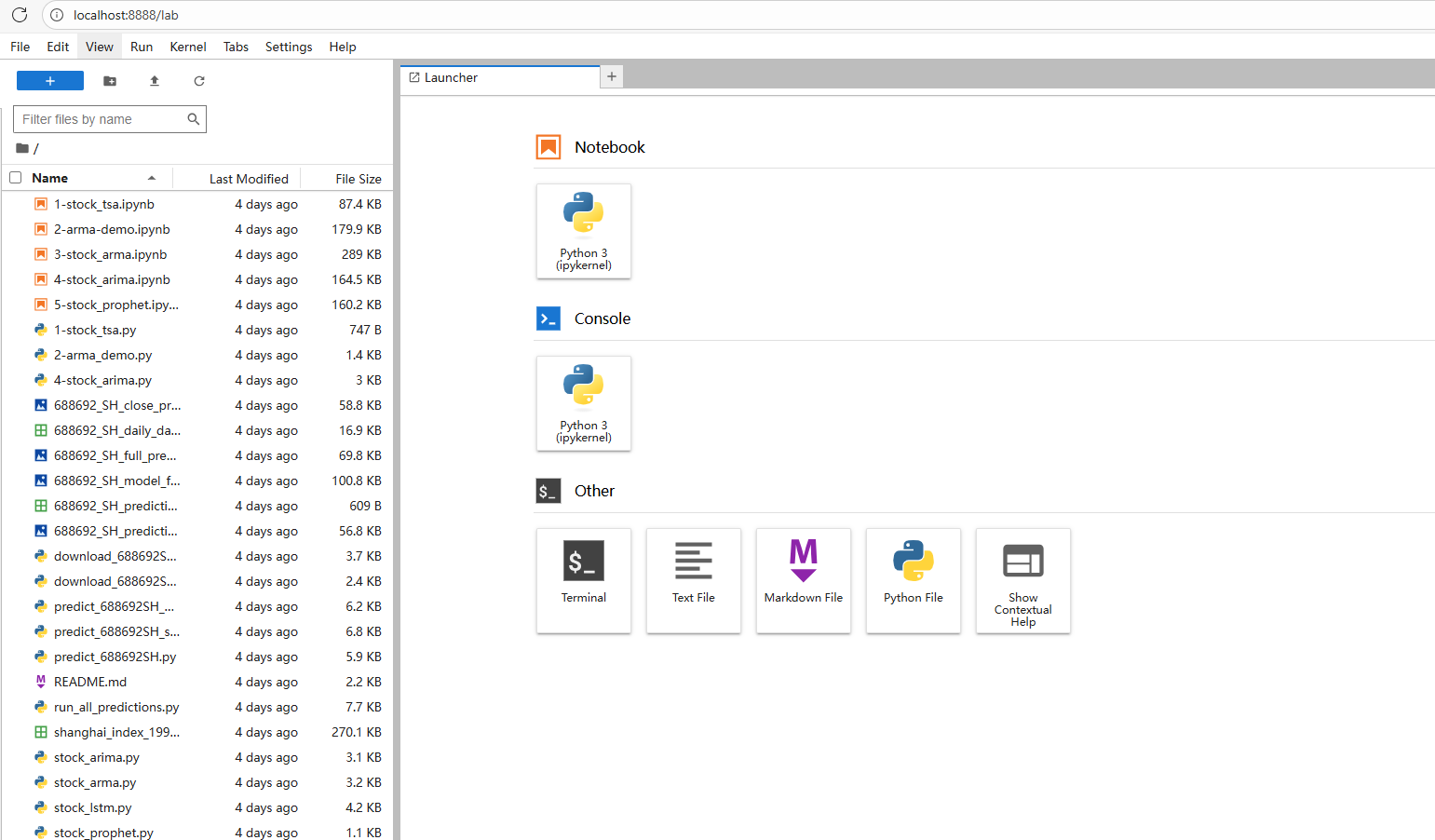Show Contextual Help panel

pos(1023,580)
